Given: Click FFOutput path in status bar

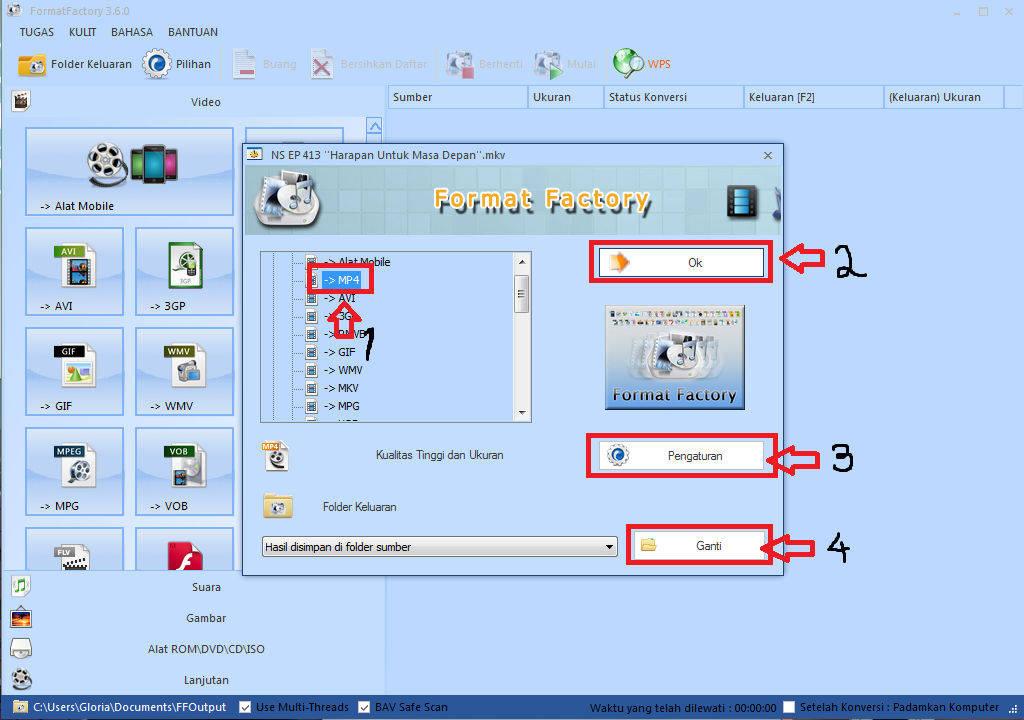Looking at the screenshot, I should pyautogui.click(x=129, y=707).
